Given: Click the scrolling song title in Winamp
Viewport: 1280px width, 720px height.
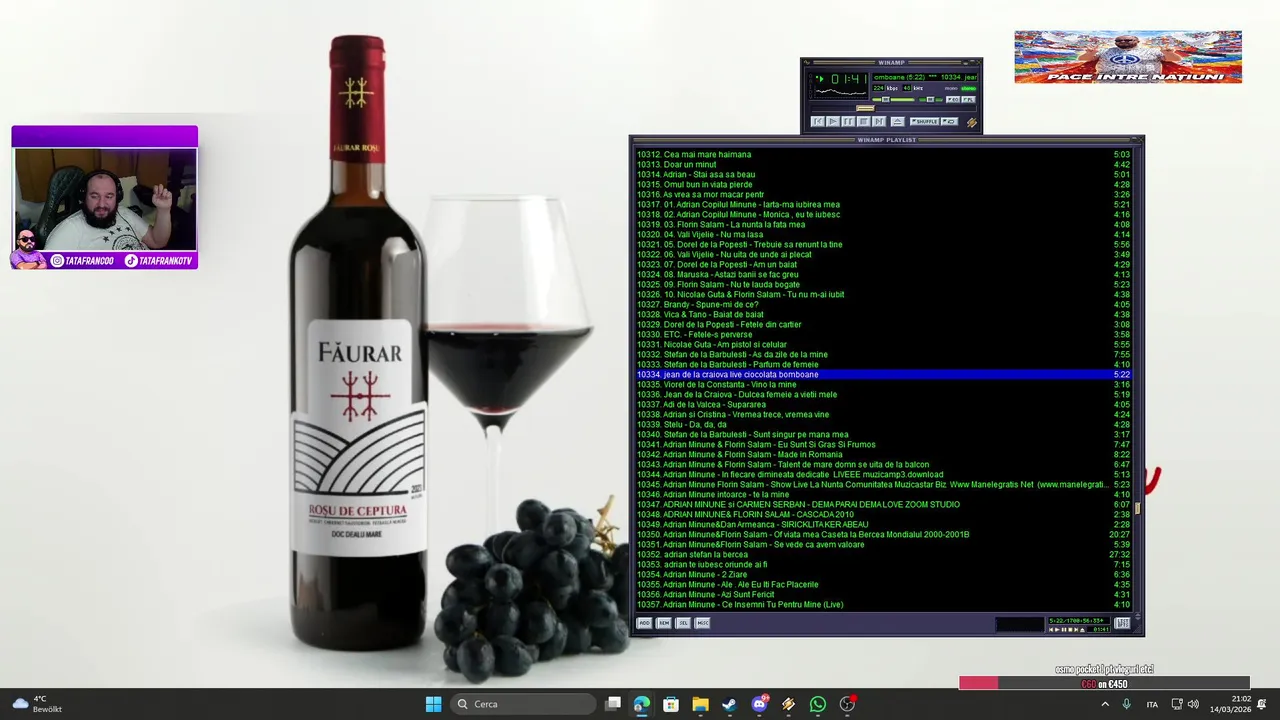Looking at the screenshot, I should (925, 77).
